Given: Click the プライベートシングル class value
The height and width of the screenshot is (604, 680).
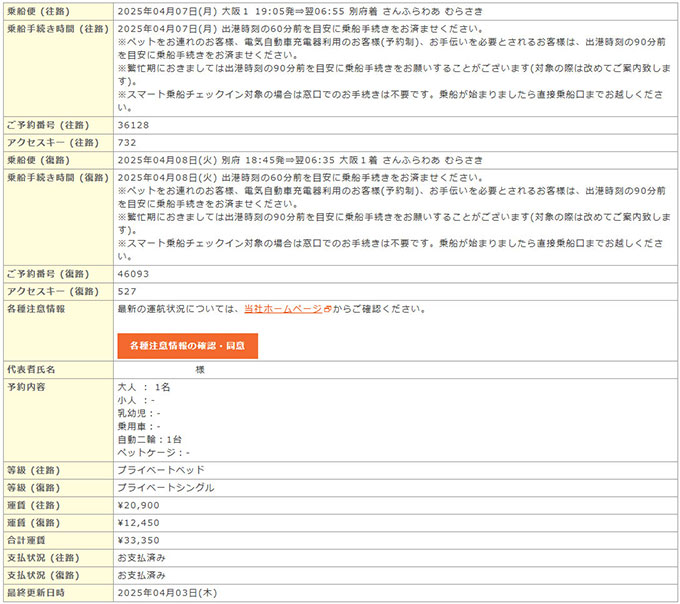Looking at the screenshot, I should [165, 488].
